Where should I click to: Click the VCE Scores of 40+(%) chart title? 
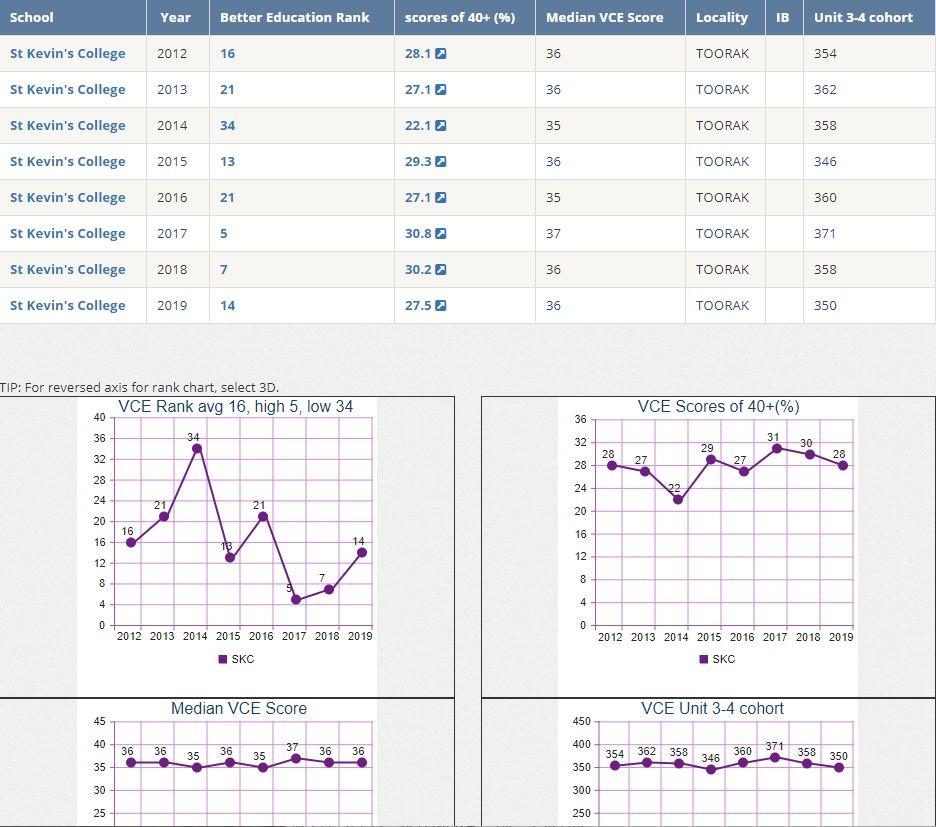719,407
